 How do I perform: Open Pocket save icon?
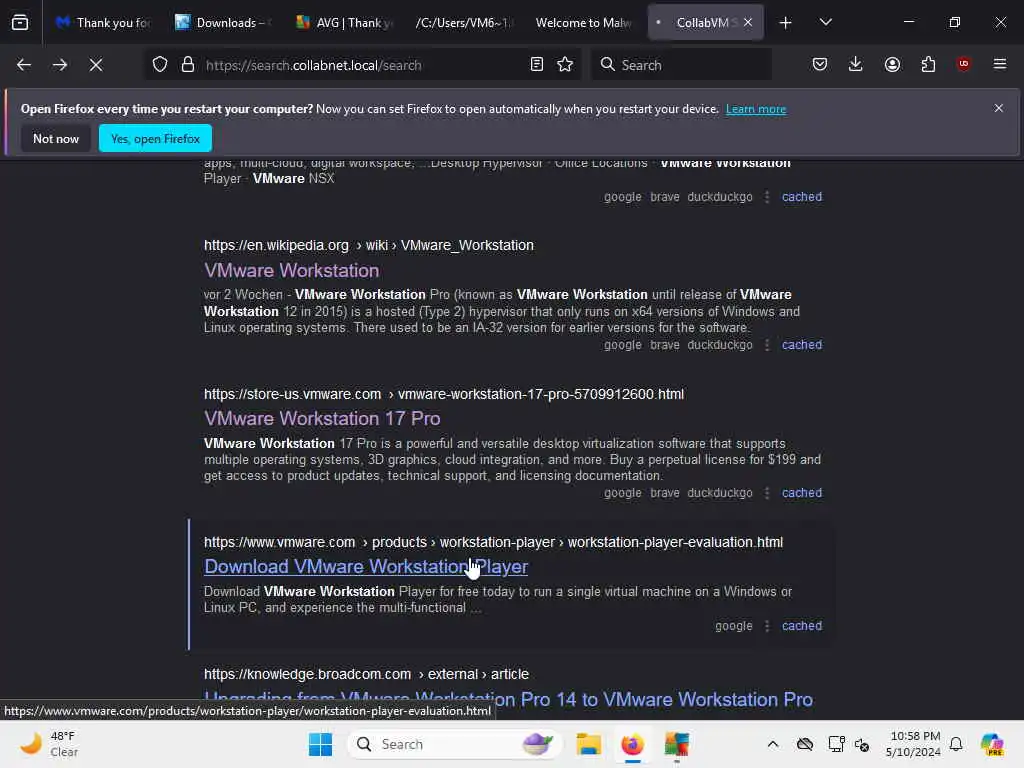[820, 65]
